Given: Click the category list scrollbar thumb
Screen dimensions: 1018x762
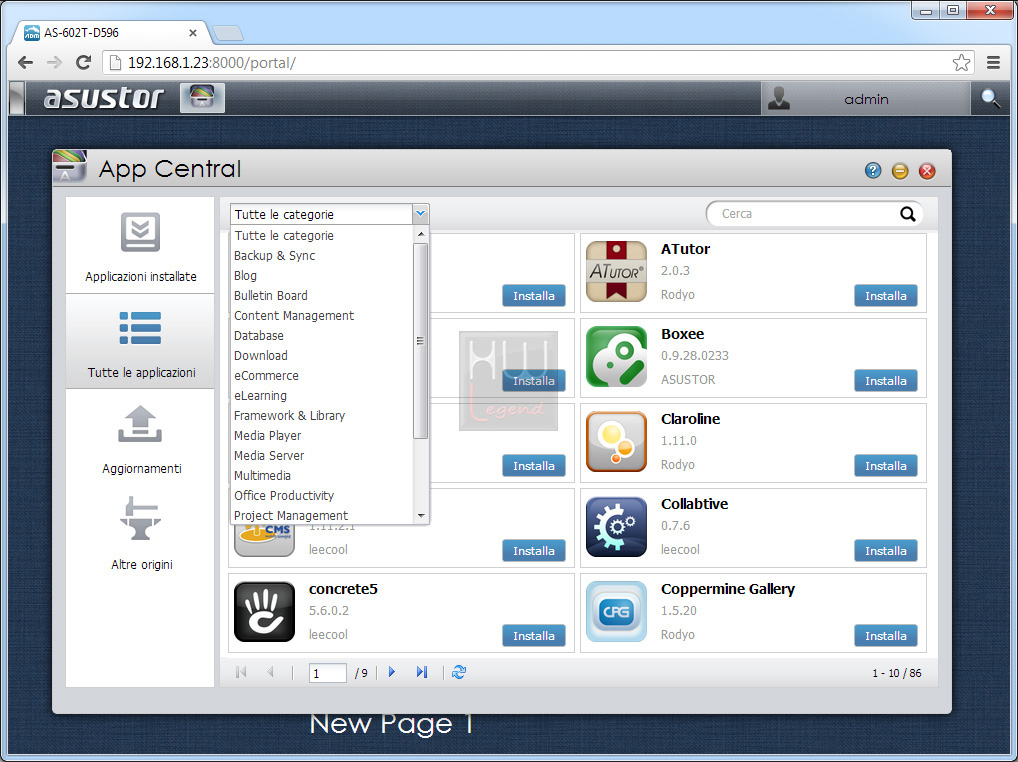Looking at the screenshot, I should (421, 341).
